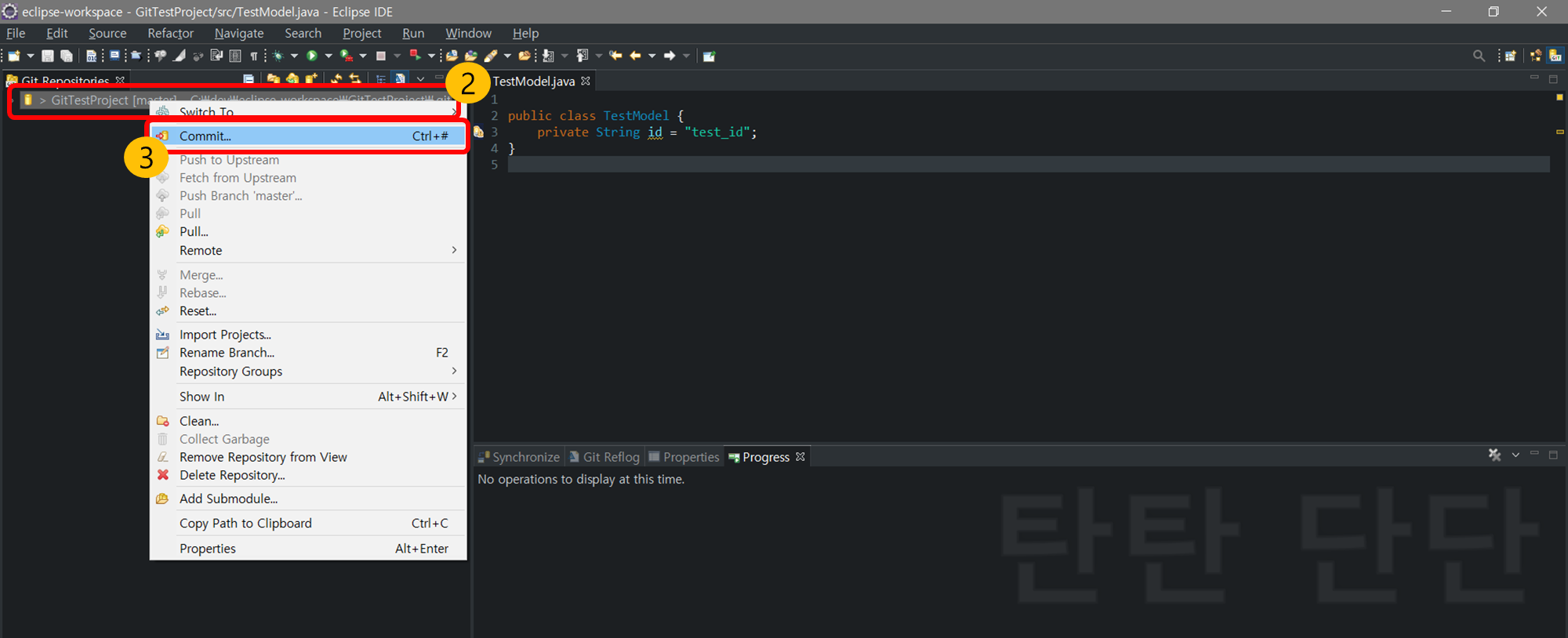Image resolution: width=1568 pixels, height=638 pixels.
Task: Click the Back navigation arrow
Action: point(635,56)
